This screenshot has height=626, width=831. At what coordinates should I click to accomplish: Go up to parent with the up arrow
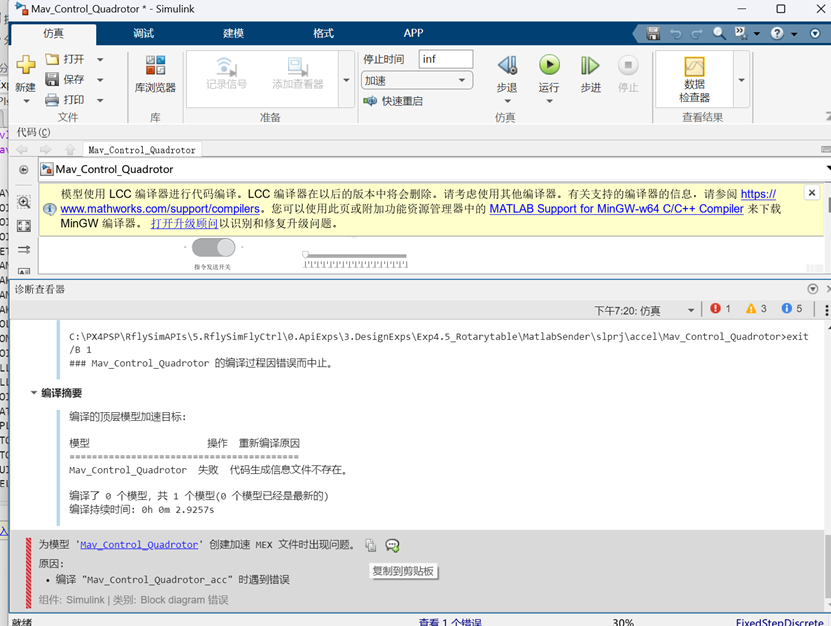click(x=70, y=150)
